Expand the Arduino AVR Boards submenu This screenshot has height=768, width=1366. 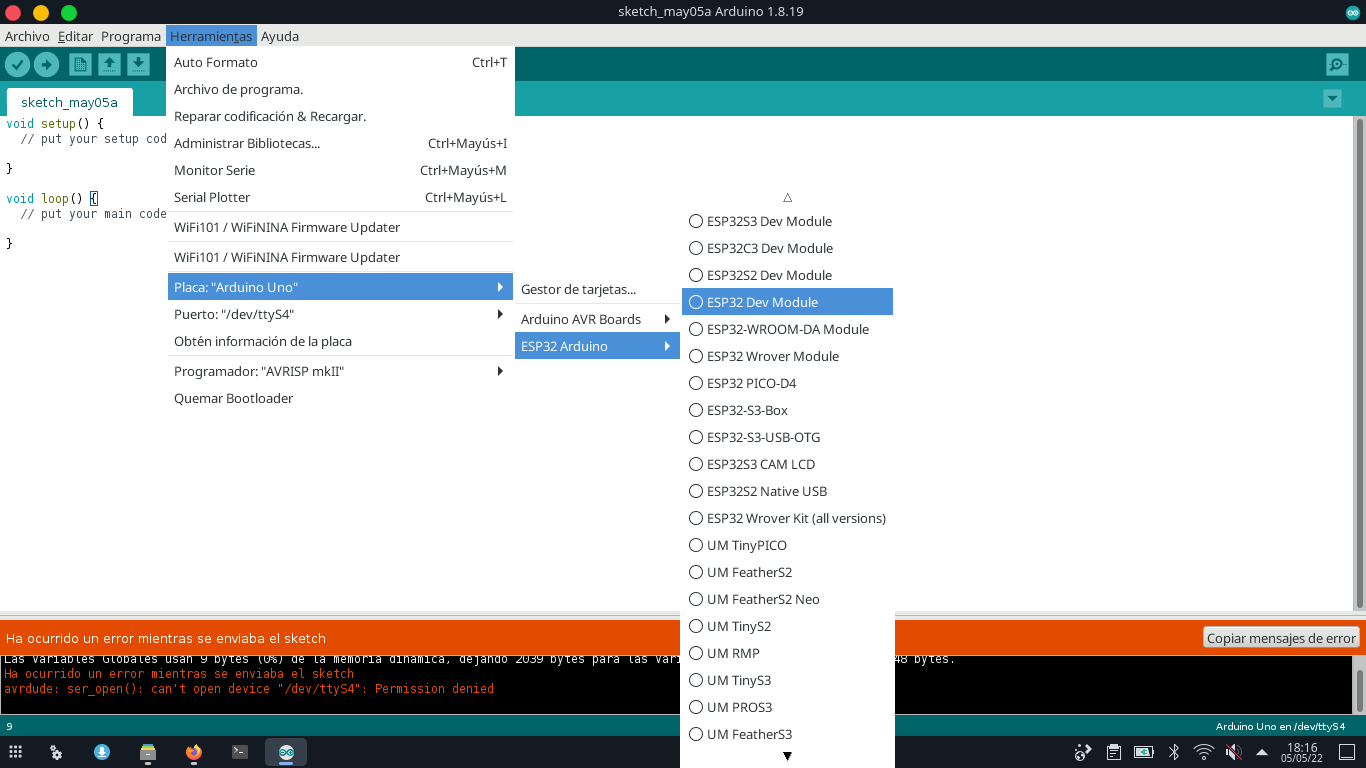(x=597, y=319)
